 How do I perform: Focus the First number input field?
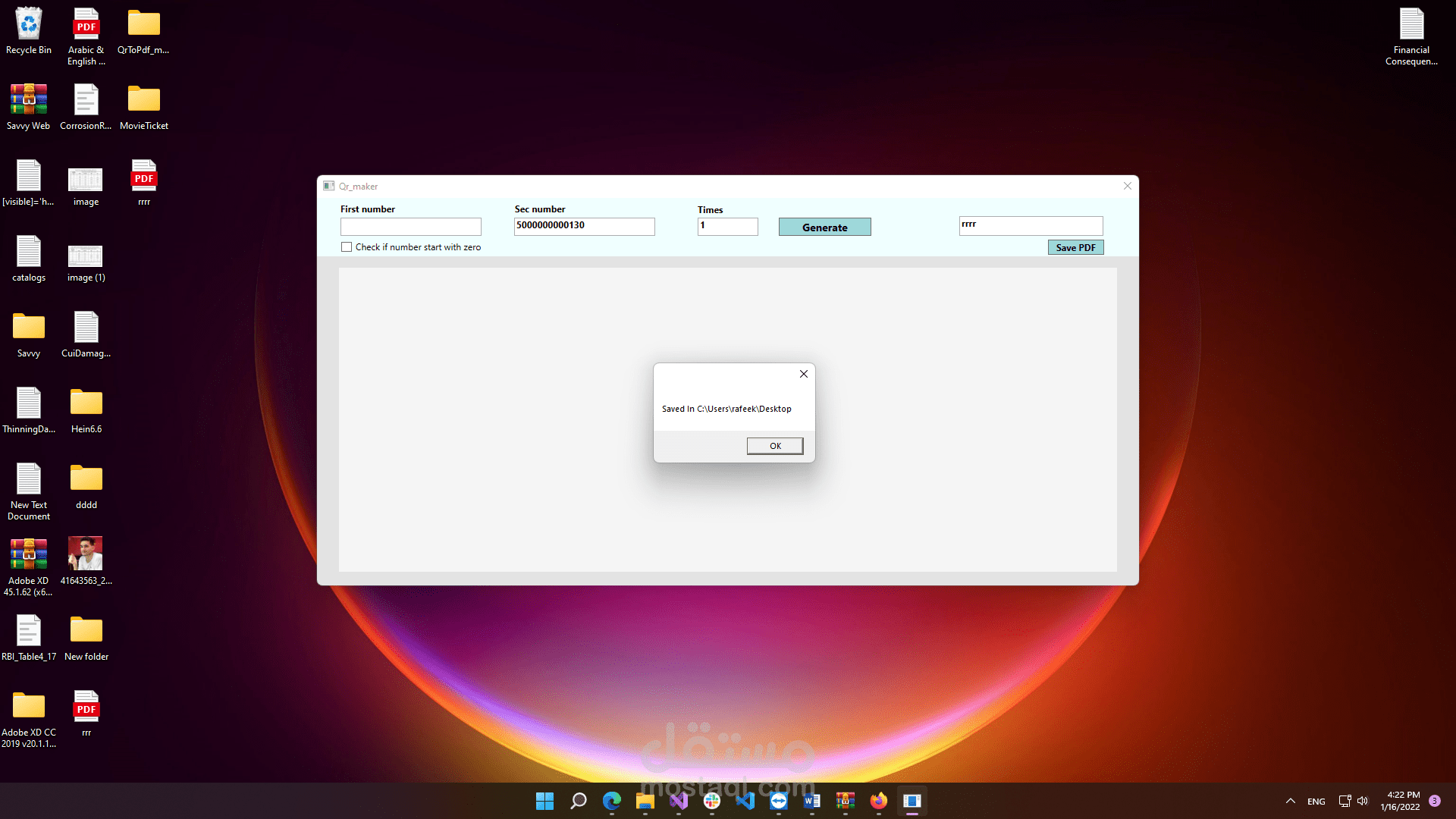point(410,227)
